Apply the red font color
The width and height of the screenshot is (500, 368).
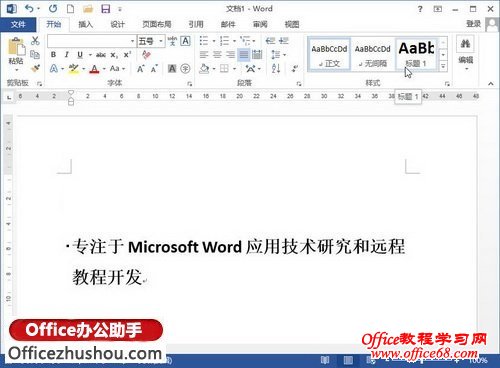95,69
